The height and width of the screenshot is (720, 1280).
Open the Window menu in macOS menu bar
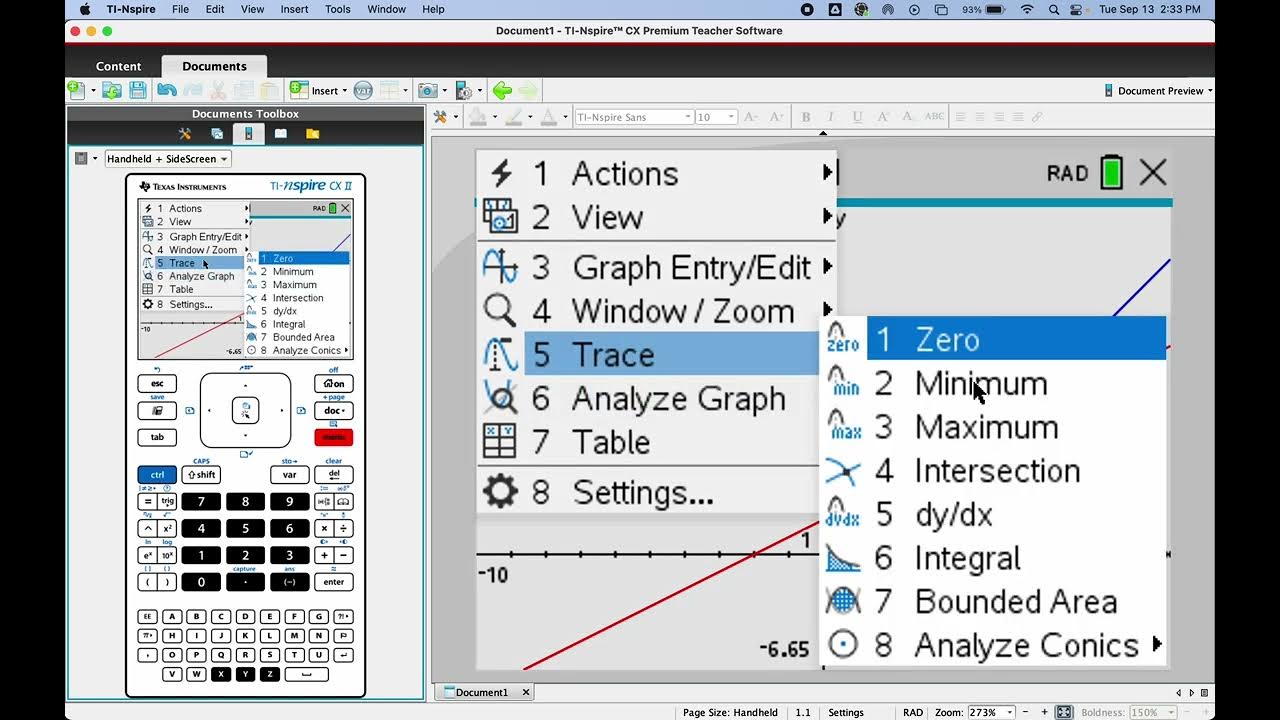click(386, 9)
